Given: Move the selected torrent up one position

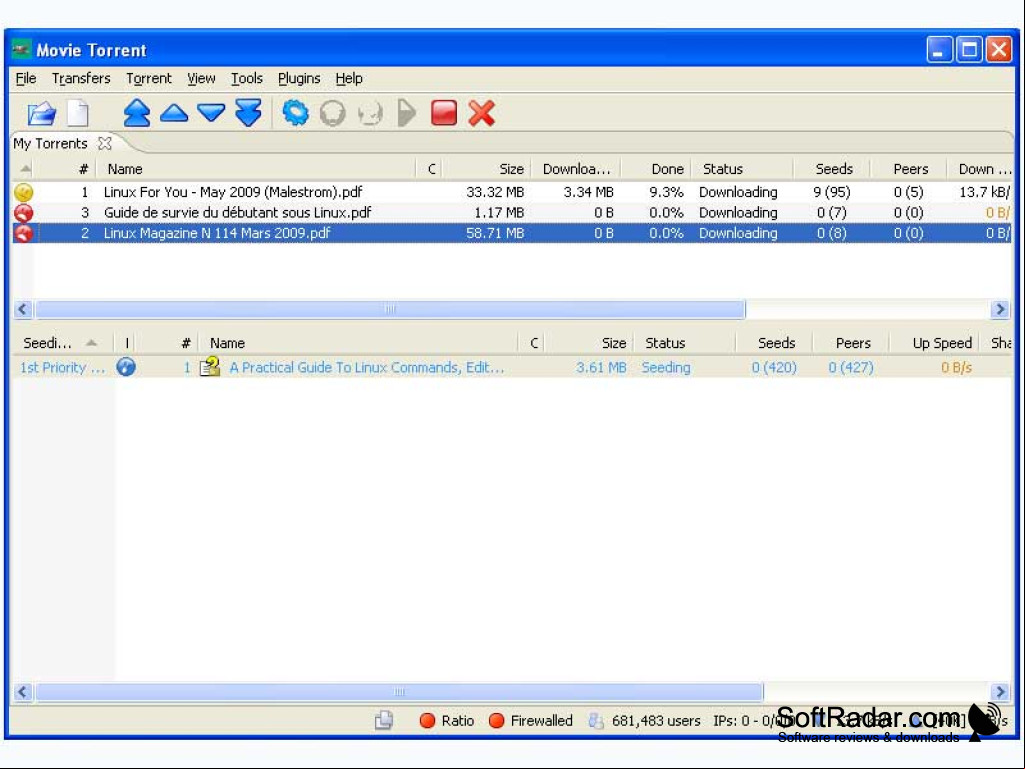Looking at the screenshot, I should point(174,112).
